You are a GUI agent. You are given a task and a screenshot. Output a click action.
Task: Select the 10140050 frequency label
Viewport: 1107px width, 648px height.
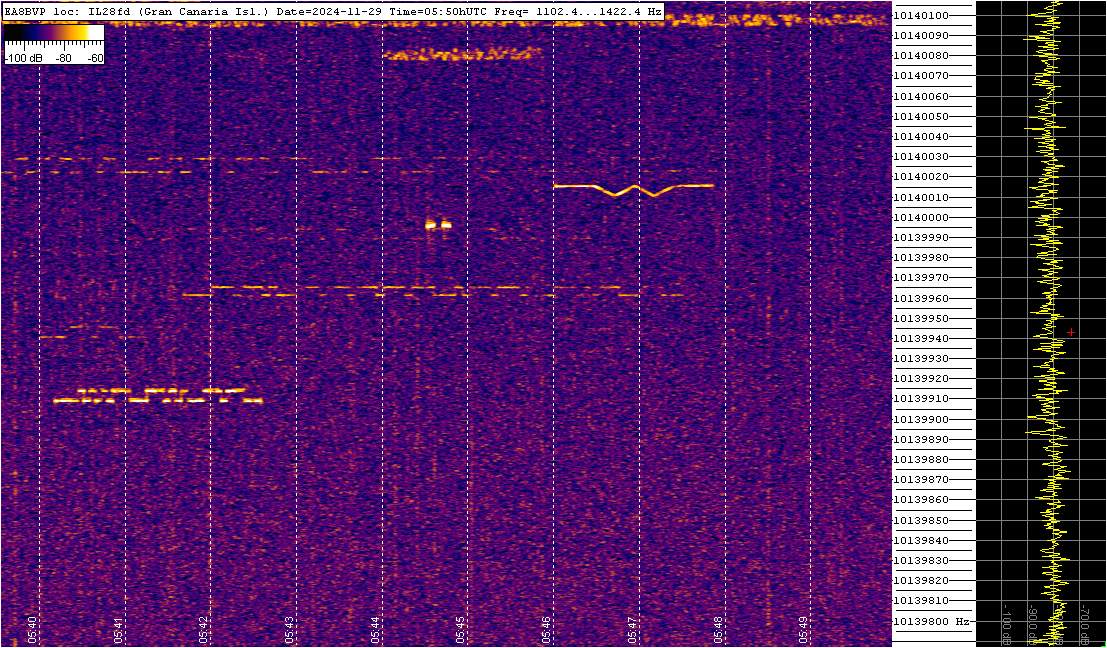tap(920, 116)
